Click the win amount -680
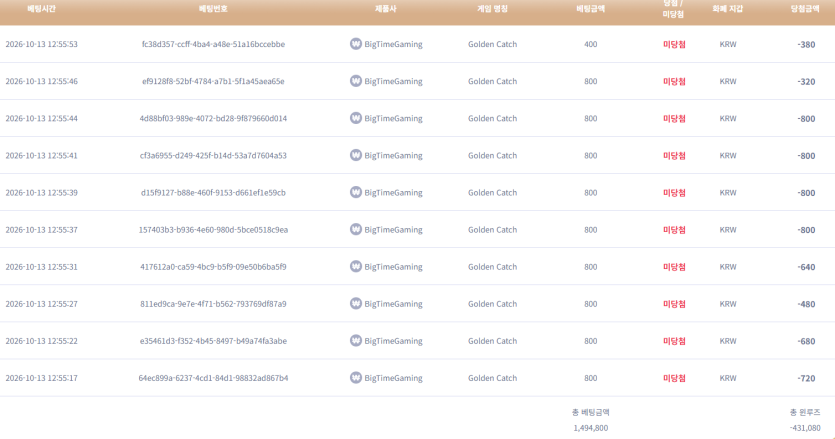 [x=806, y=342]
